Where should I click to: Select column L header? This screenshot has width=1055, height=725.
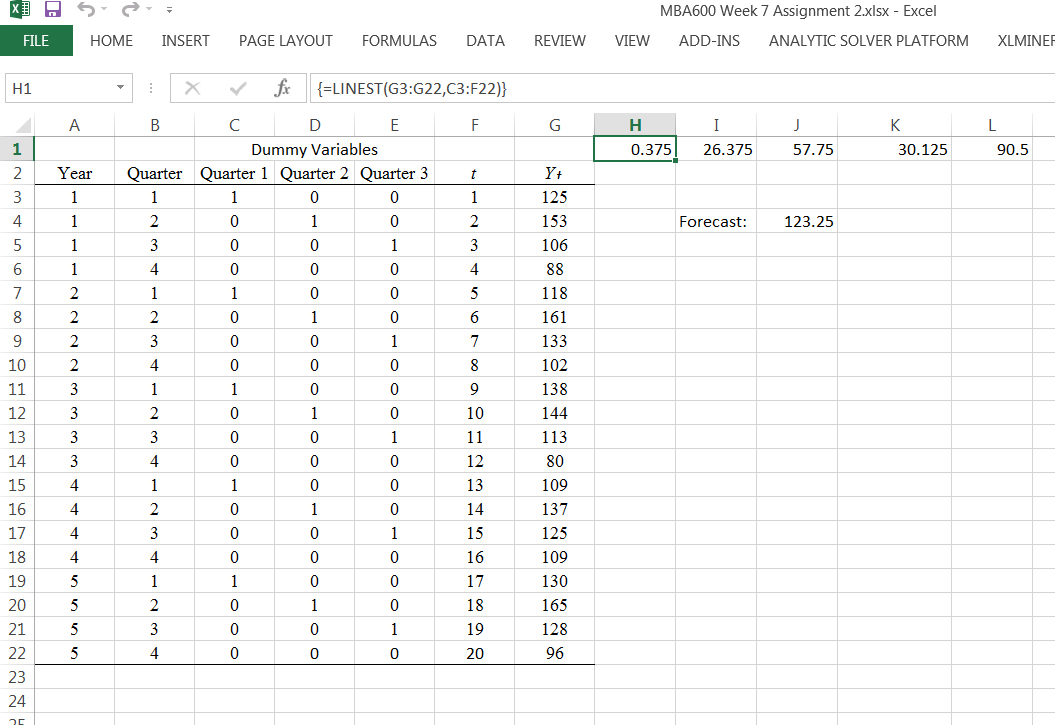point(992,125)
